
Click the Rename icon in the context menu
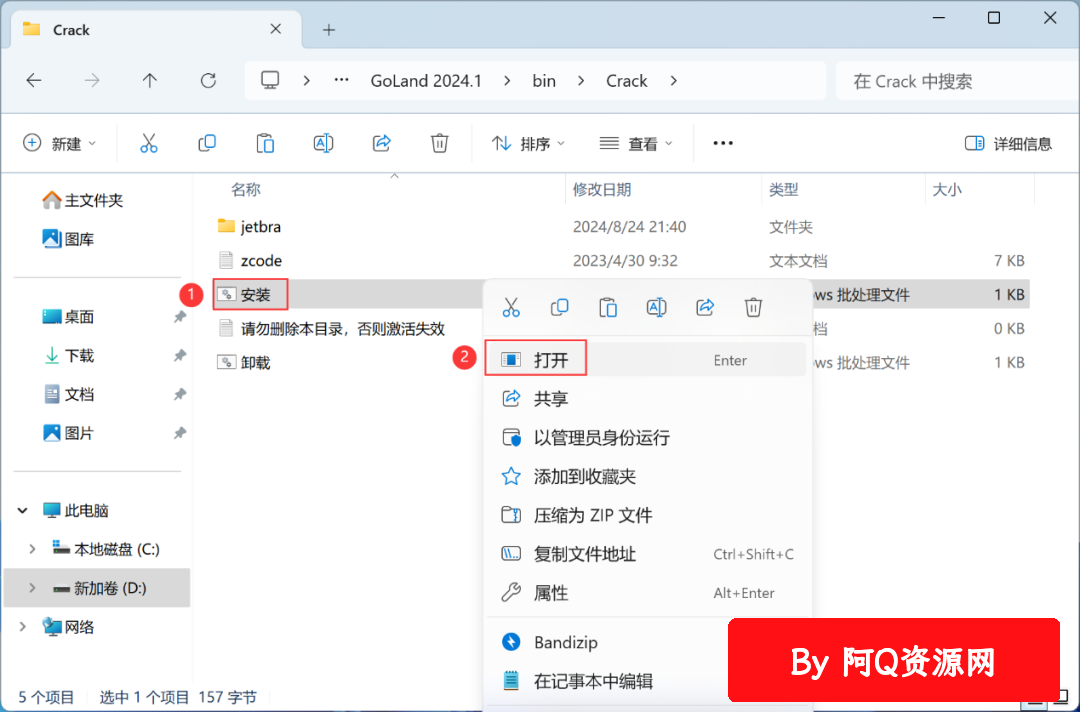point(656,307)
